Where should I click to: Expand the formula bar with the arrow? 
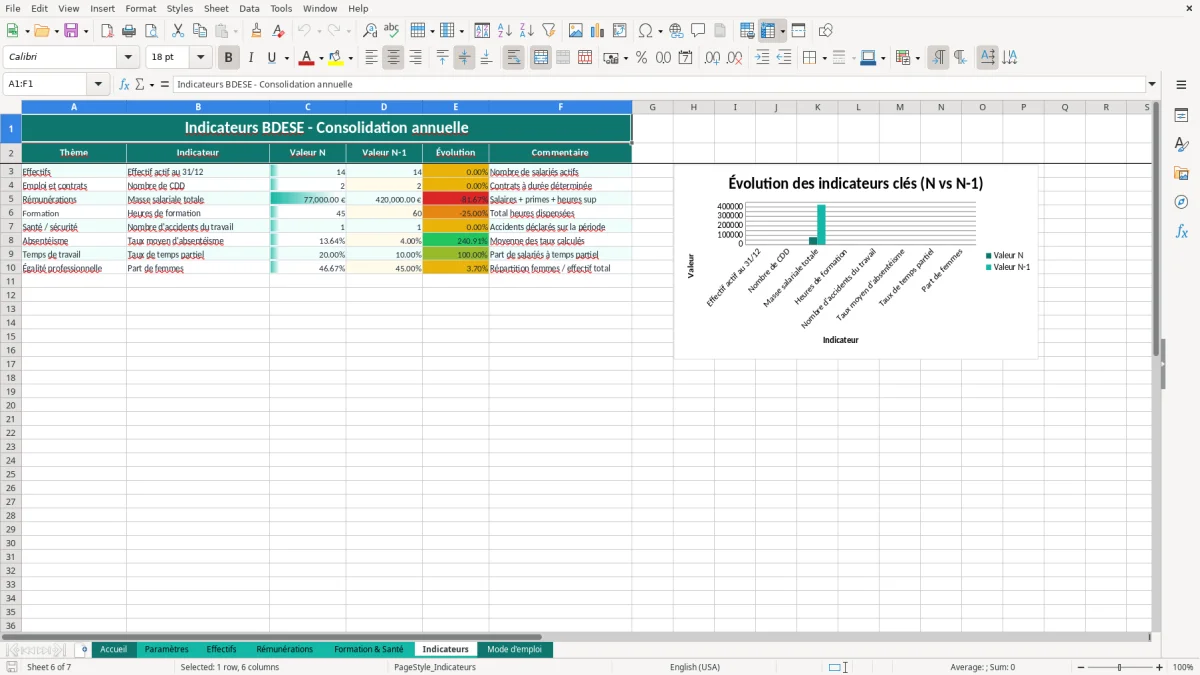1152,84
